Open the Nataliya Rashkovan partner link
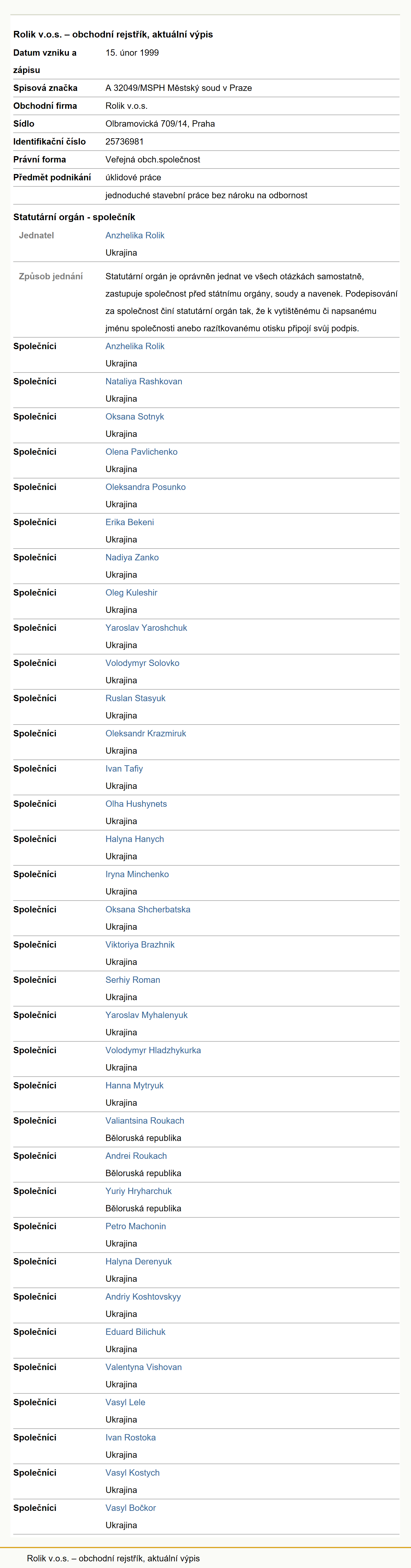The height and width of the screenshot is (1568, 411). [x=144, y=382]
